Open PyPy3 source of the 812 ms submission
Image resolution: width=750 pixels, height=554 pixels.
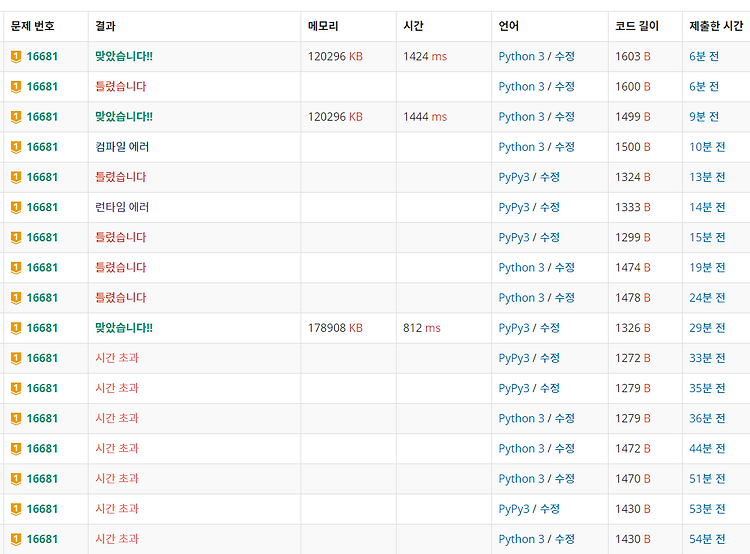[x=514, y=328]
